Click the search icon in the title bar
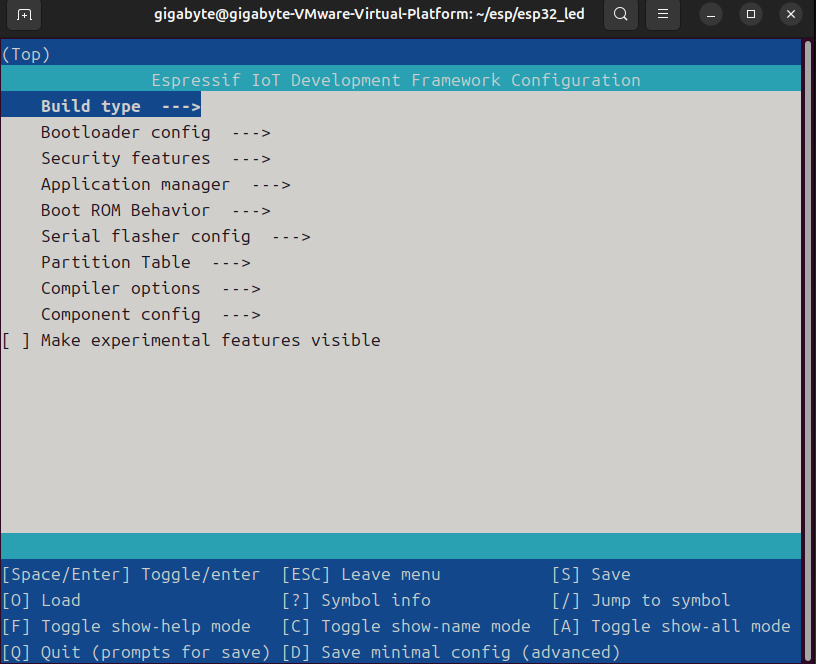The height and width of the screenshot is (664, 816). pos(620,15)
